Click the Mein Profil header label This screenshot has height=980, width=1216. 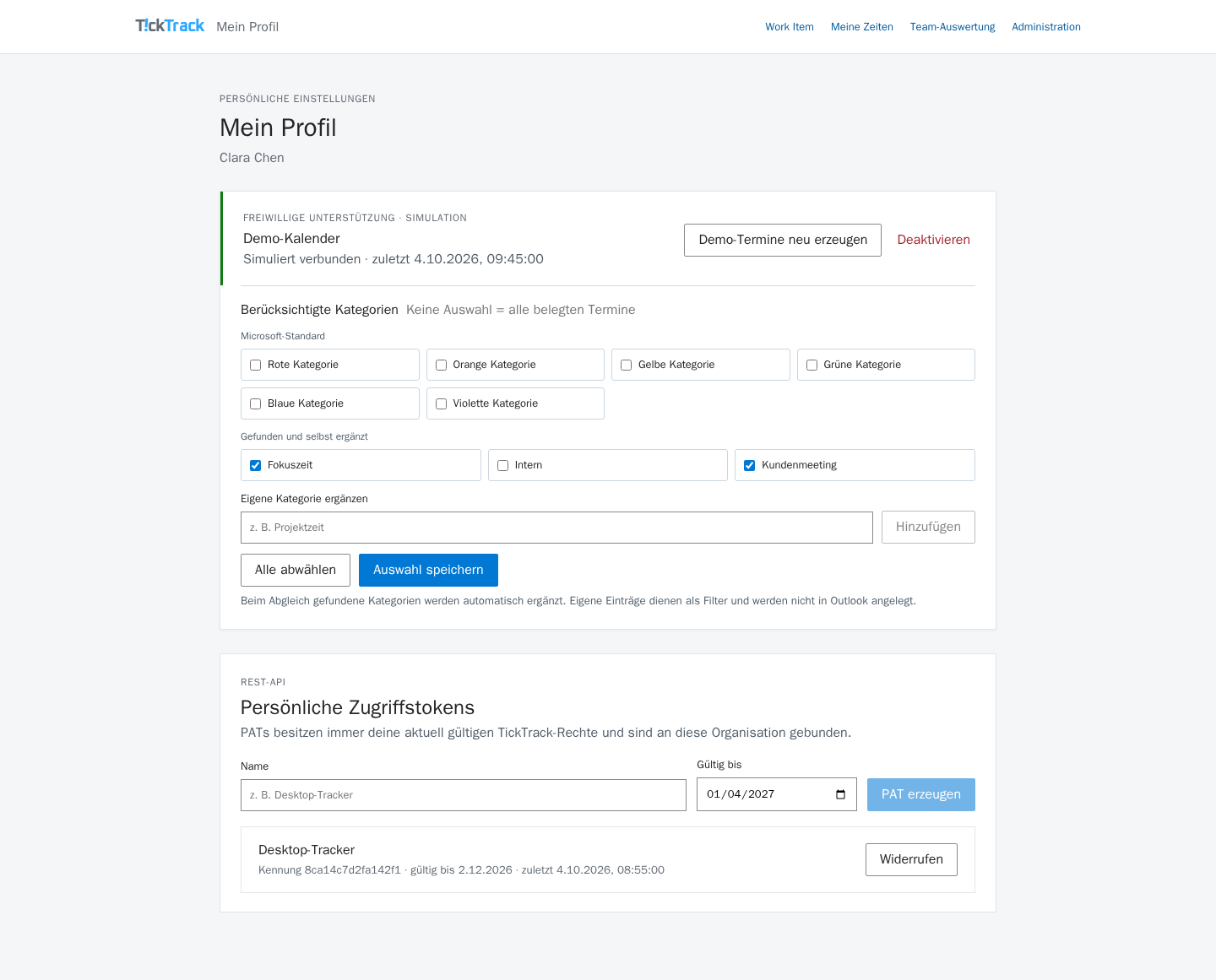[247, 27]
